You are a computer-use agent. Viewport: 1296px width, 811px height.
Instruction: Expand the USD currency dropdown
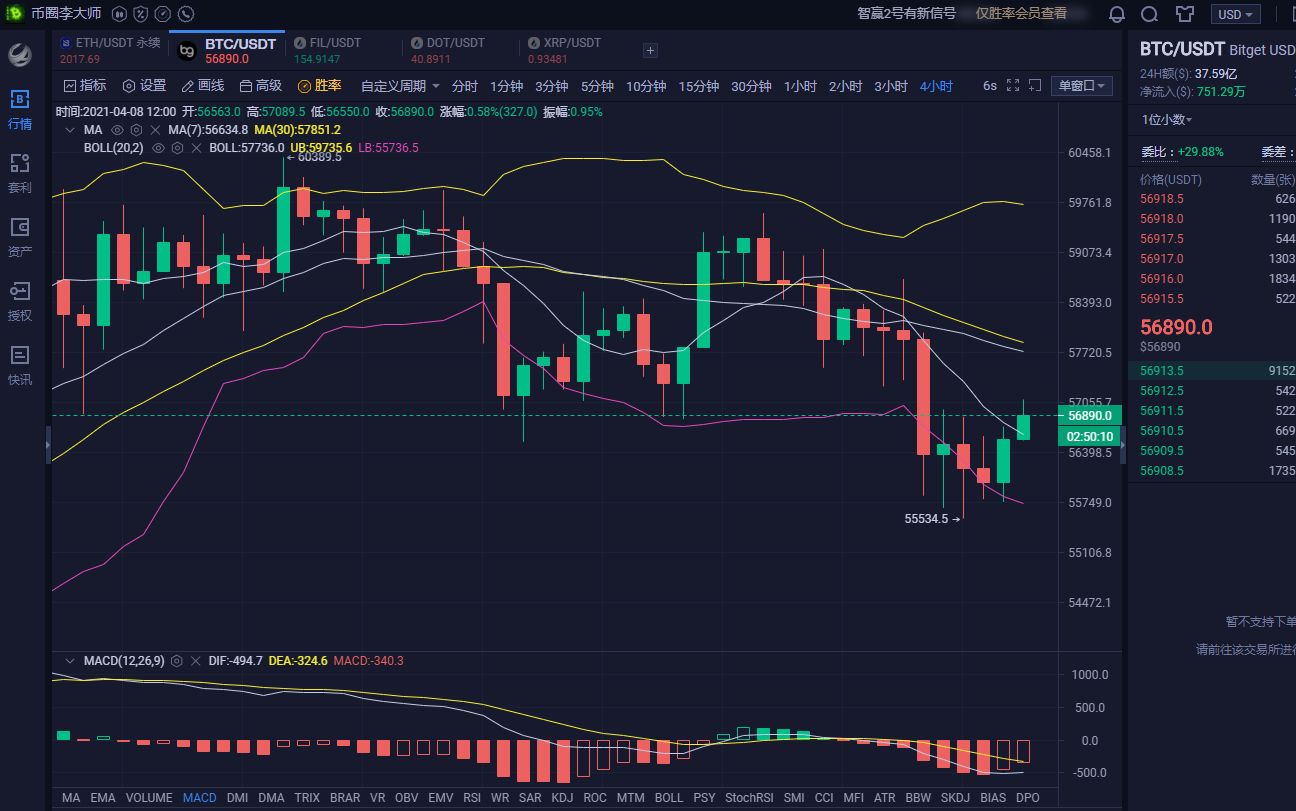1235,14
